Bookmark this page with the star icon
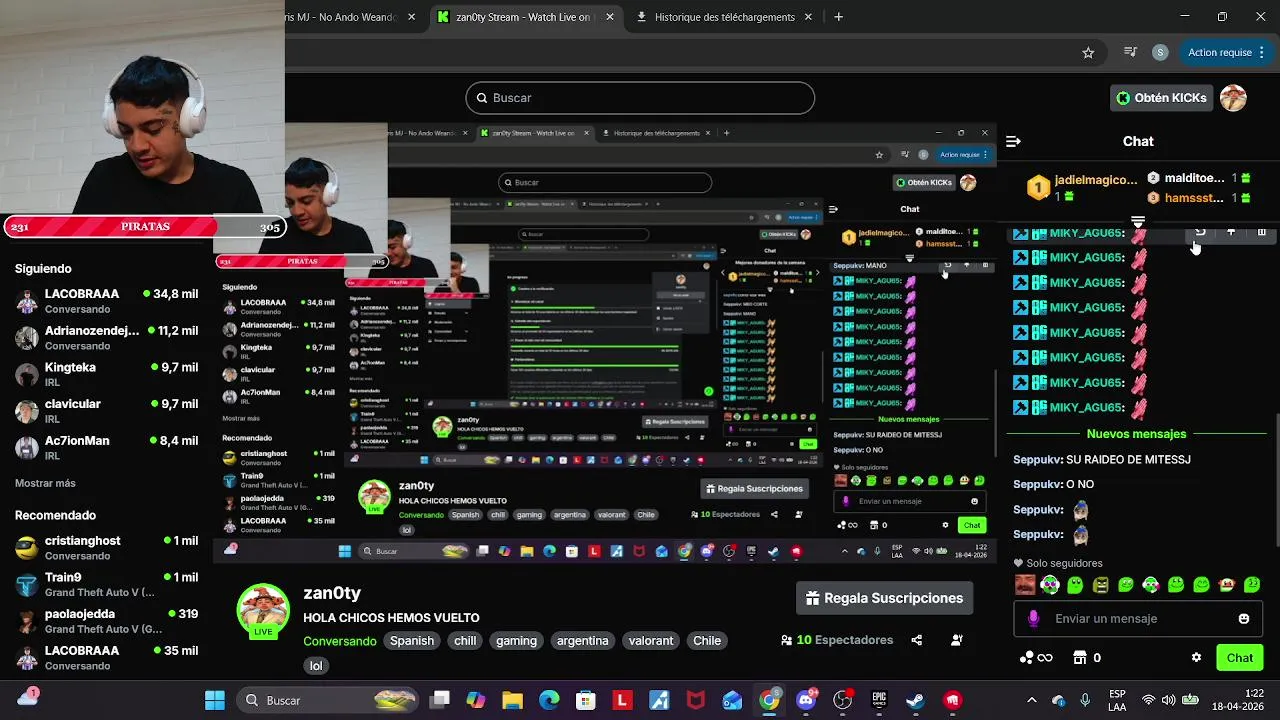1280x720 pixels. point(1088,52)
